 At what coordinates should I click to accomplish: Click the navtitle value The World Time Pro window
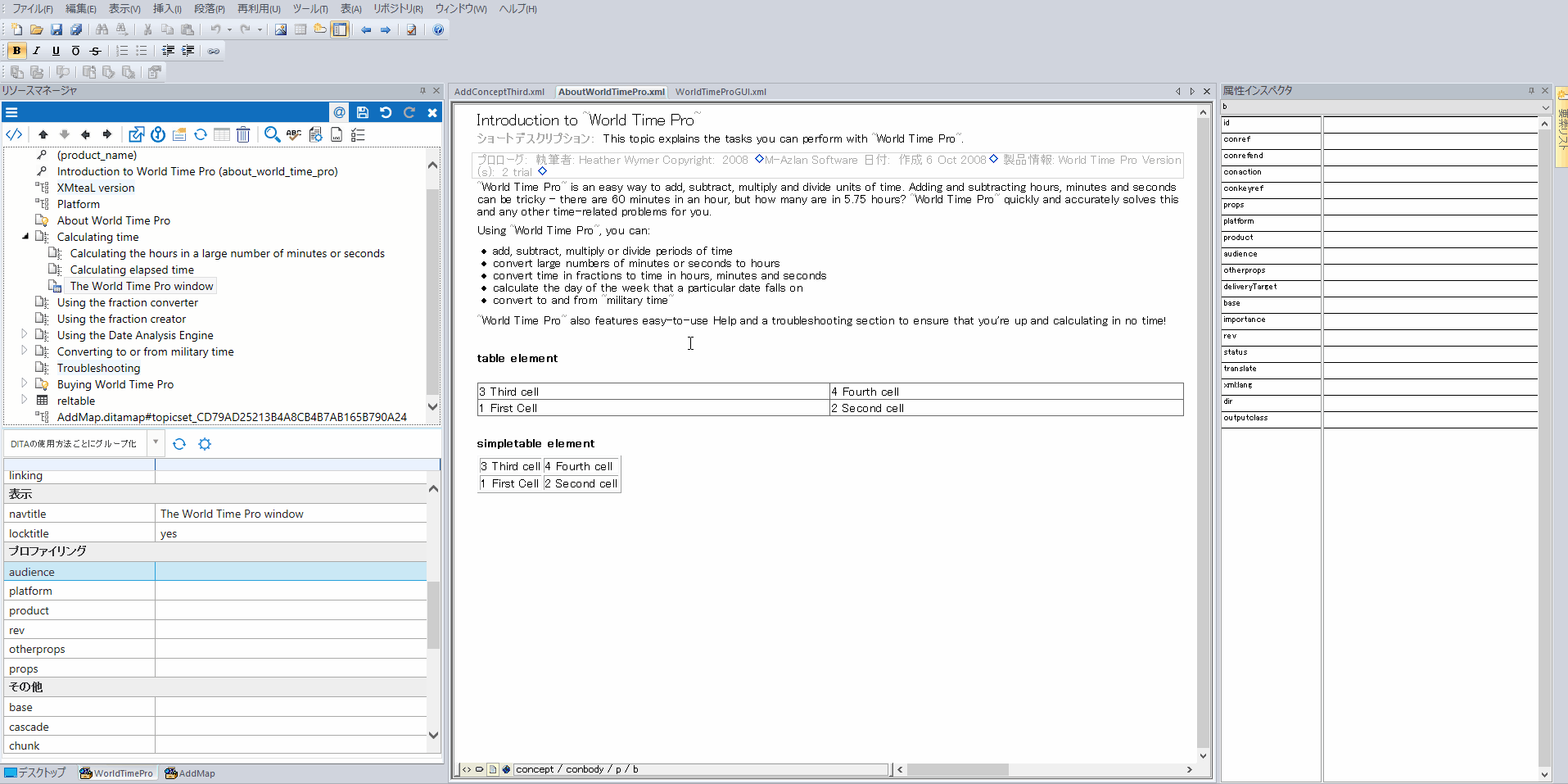[x=291, y=514]
